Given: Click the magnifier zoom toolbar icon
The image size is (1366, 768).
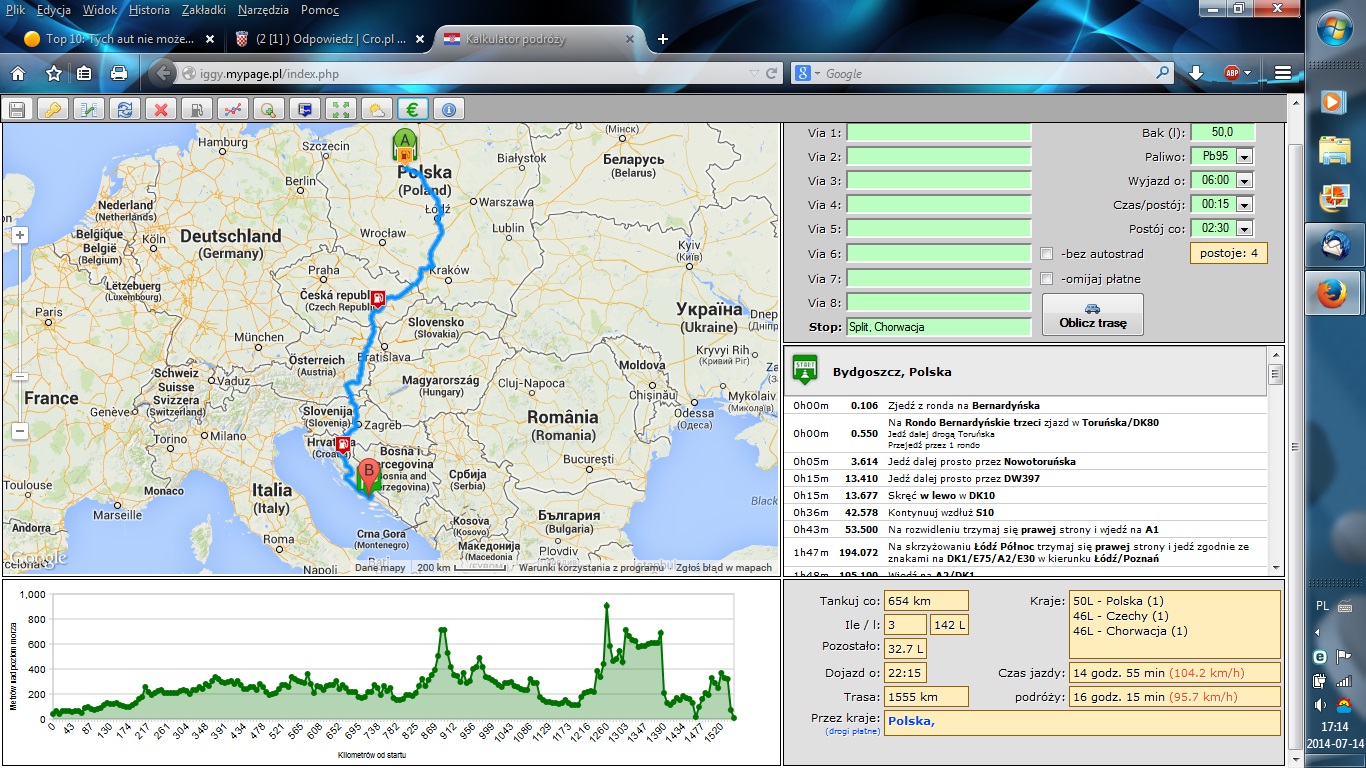Looking at the screenshot, I should [267, 109].
